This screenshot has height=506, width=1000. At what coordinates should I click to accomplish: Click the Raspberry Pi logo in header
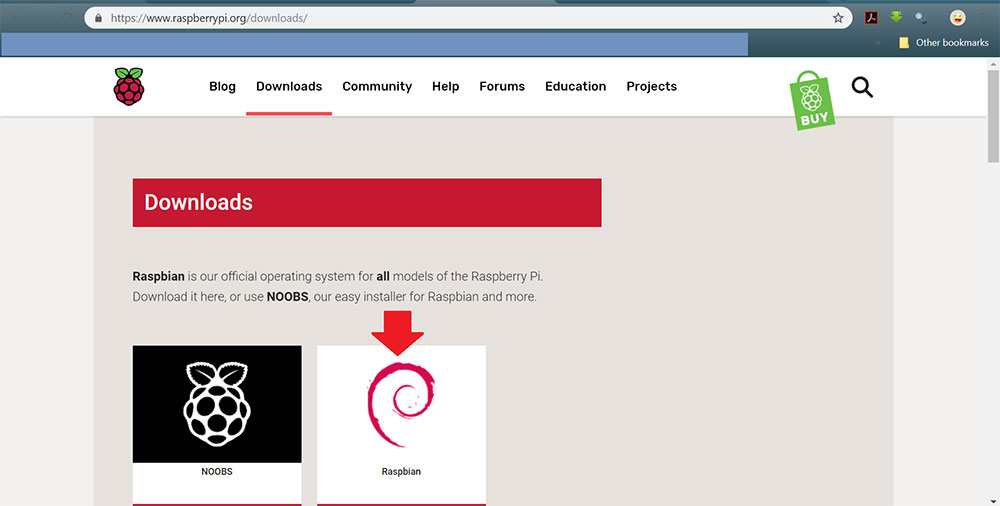(x=128, y=86)
